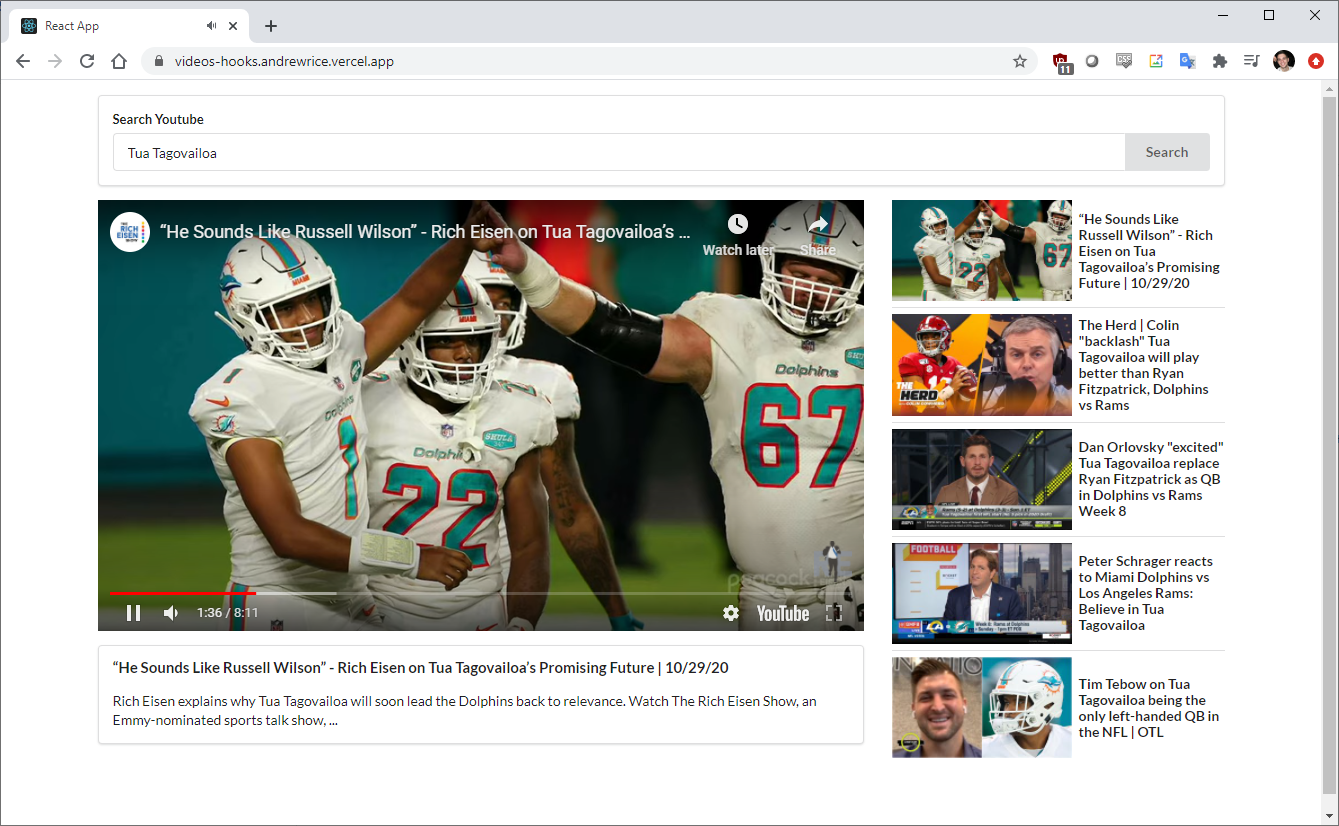Go back in browser history
This screenshot has height=826, width=1339.
click(x=23, y=61)
